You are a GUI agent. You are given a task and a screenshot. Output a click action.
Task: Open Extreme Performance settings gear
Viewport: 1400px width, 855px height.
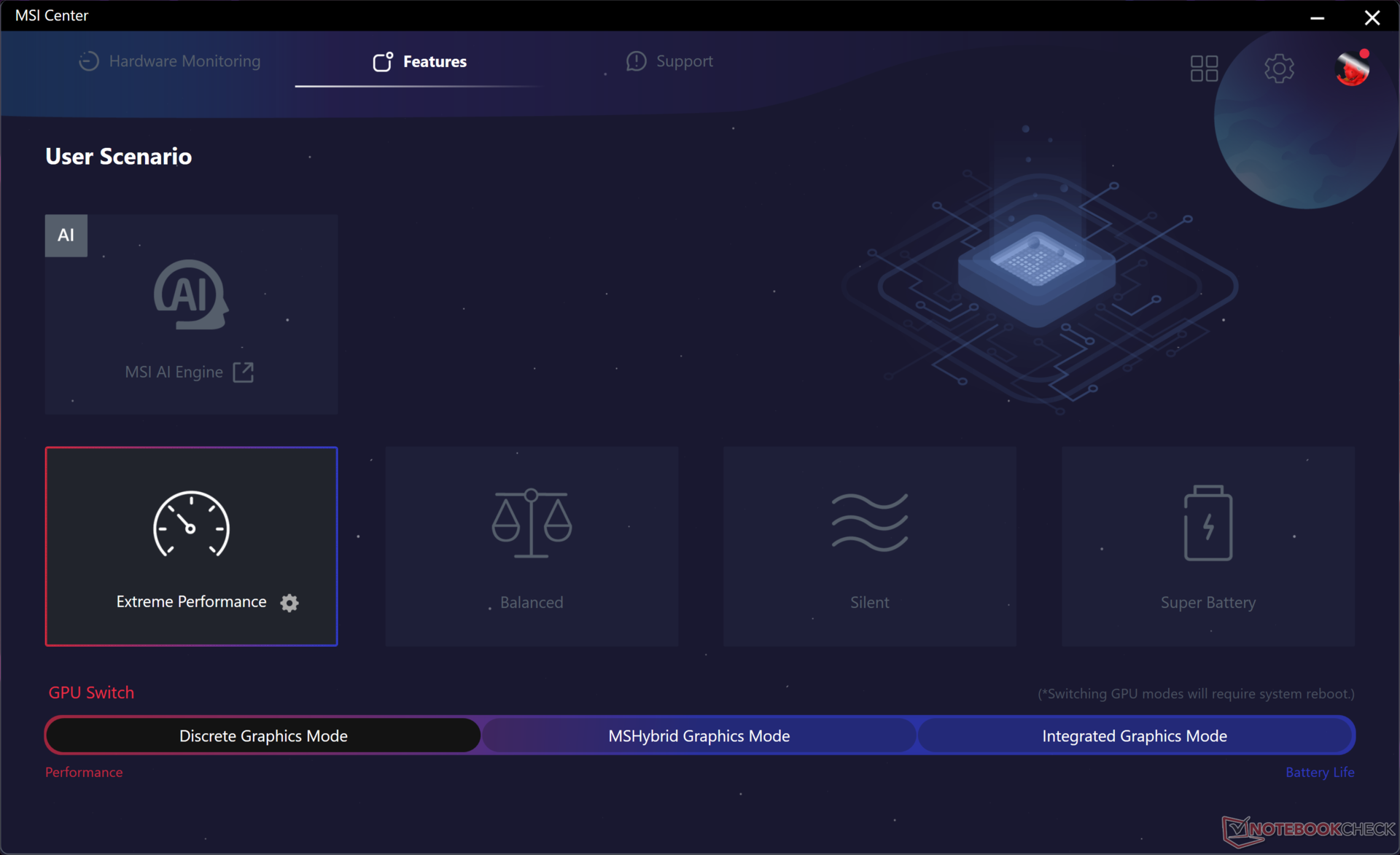[x=289, y=603]
